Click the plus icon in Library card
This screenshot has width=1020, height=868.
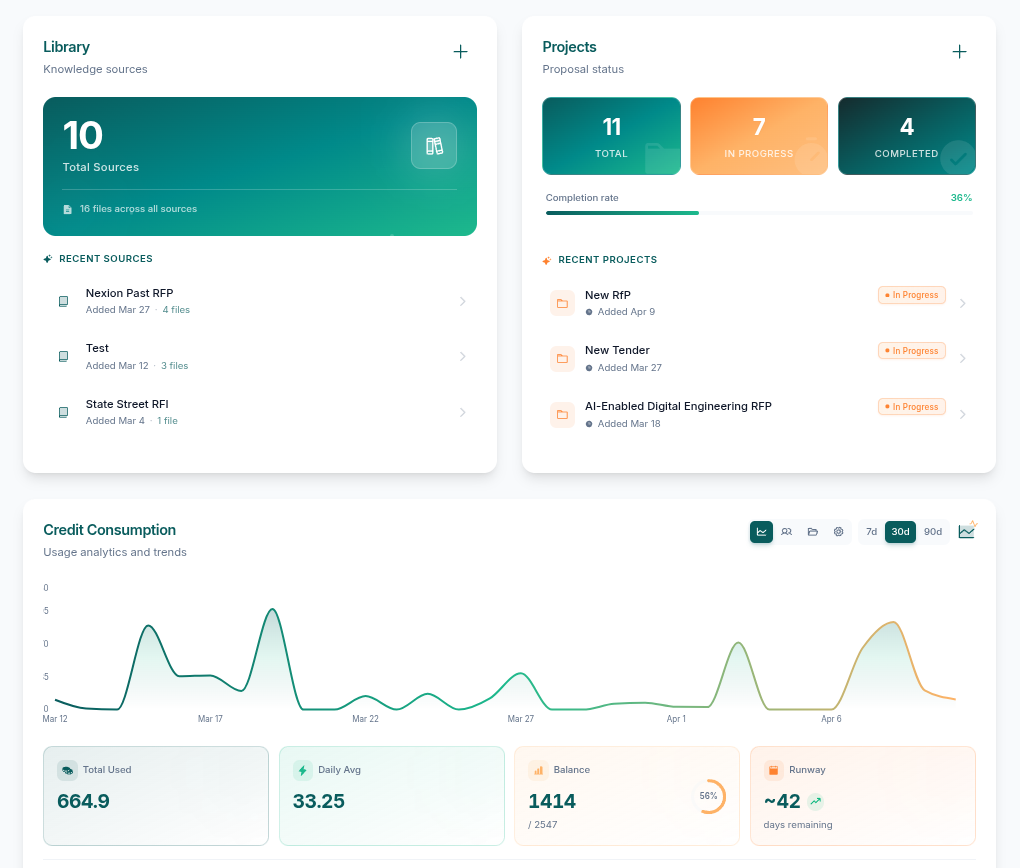click(460, 52)
